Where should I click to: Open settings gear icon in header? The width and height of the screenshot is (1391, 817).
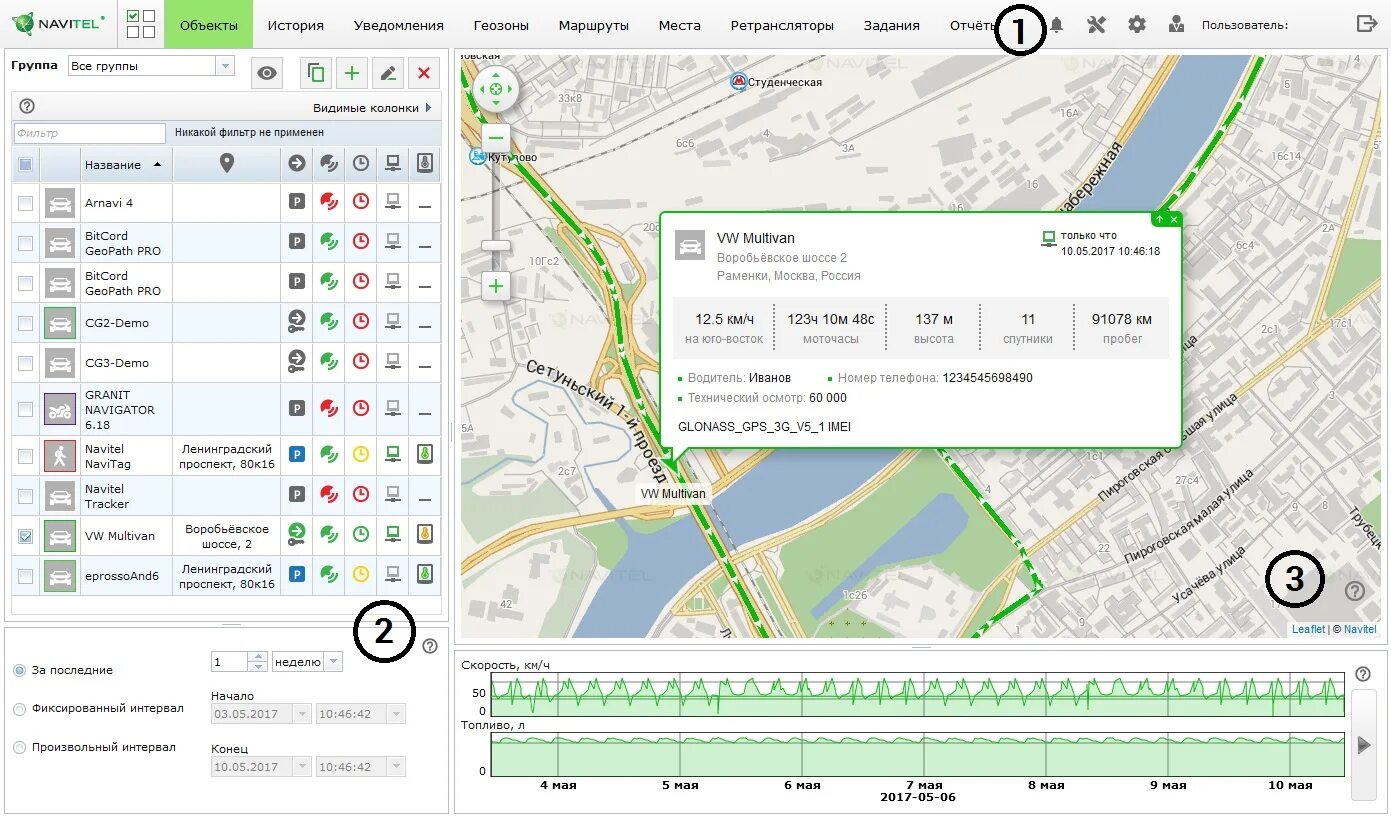[x=1137, y=25]
